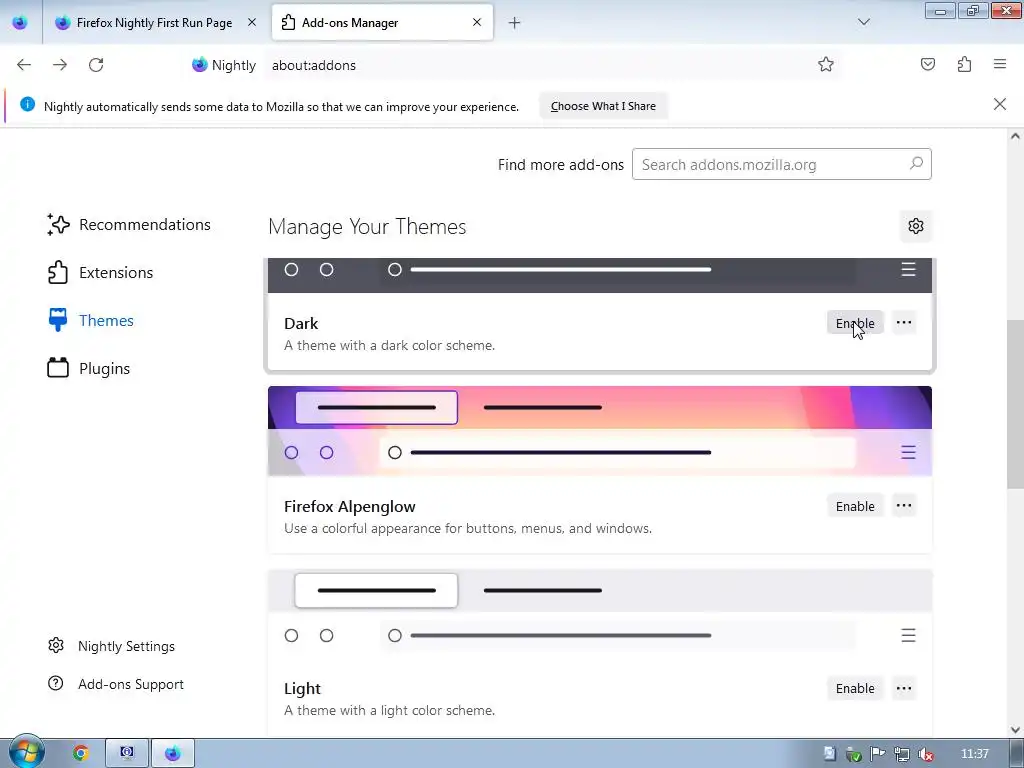This screenshot has height=768, width=1024.
Task: Open the Firefox hamburger application menu
Action: click(1000, 64)
